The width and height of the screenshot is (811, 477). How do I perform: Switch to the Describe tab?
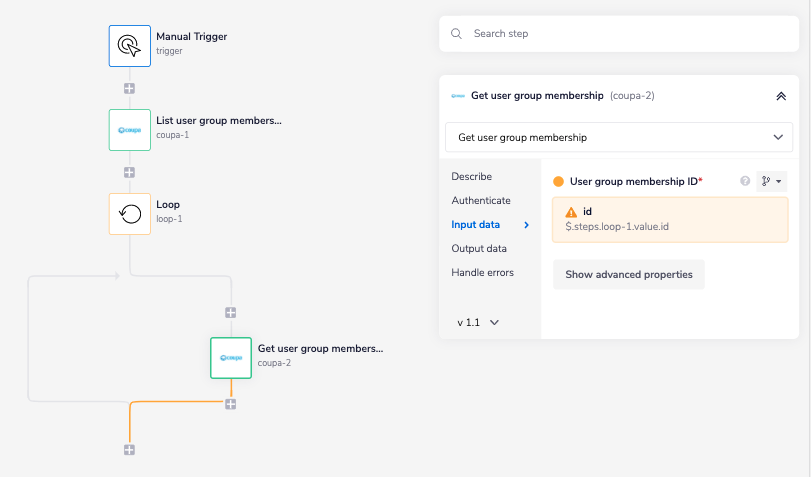(471, 176)
